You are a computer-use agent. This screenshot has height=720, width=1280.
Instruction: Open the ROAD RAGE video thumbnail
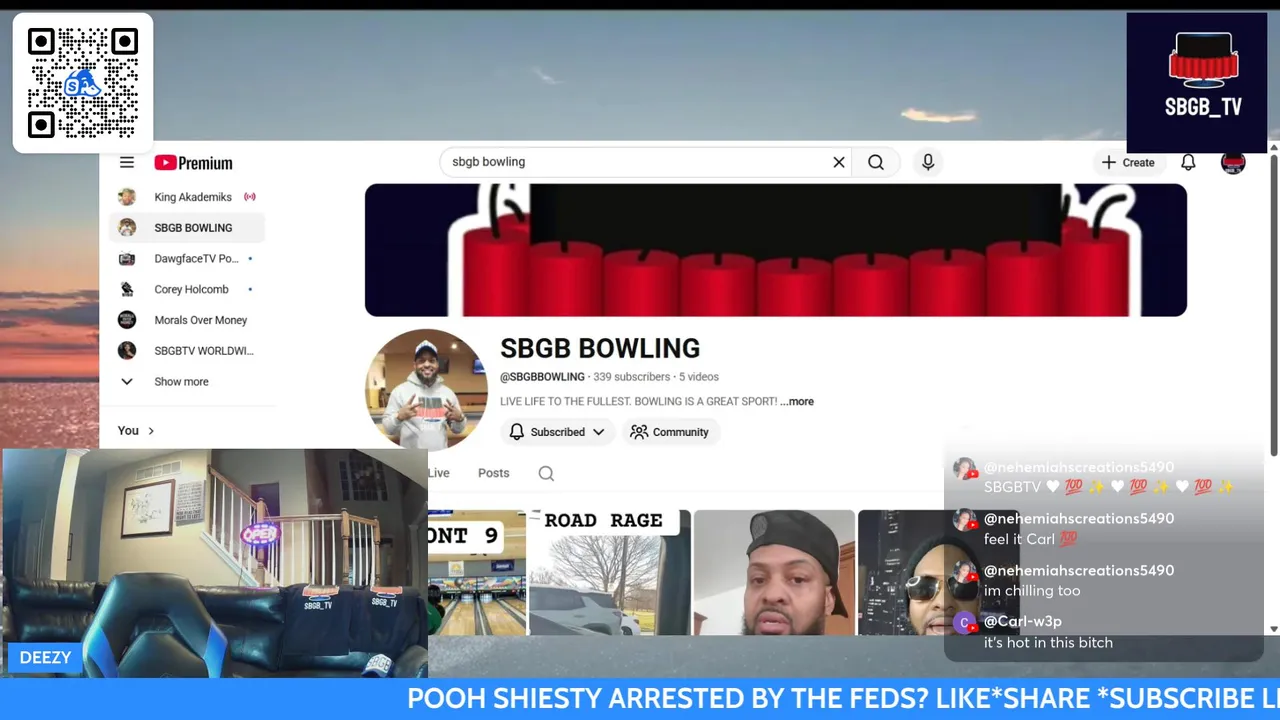[x=609, y=572]
